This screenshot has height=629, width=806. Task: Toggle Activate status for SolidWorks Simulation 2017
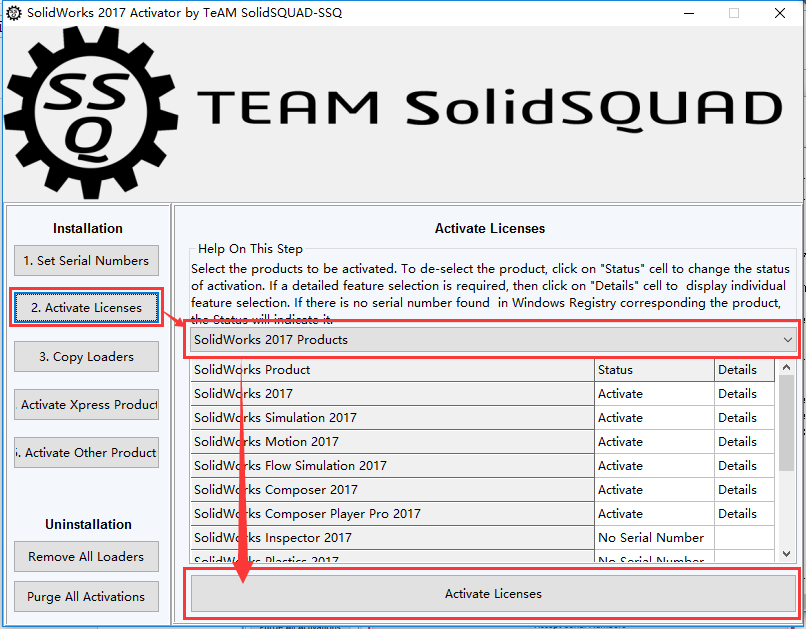coord(654,418)
